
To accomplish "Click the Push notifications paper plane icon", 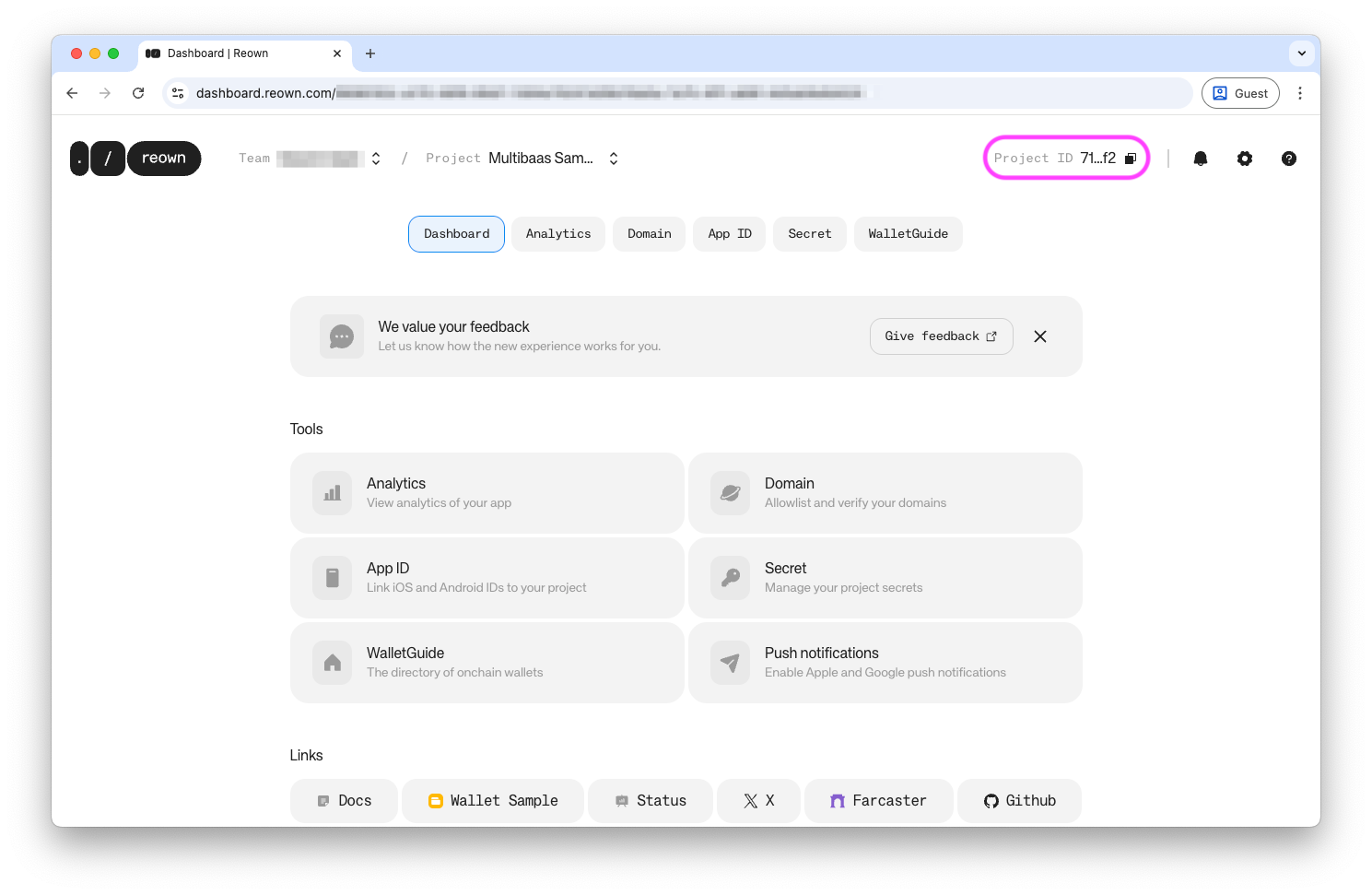I will 730,662.
